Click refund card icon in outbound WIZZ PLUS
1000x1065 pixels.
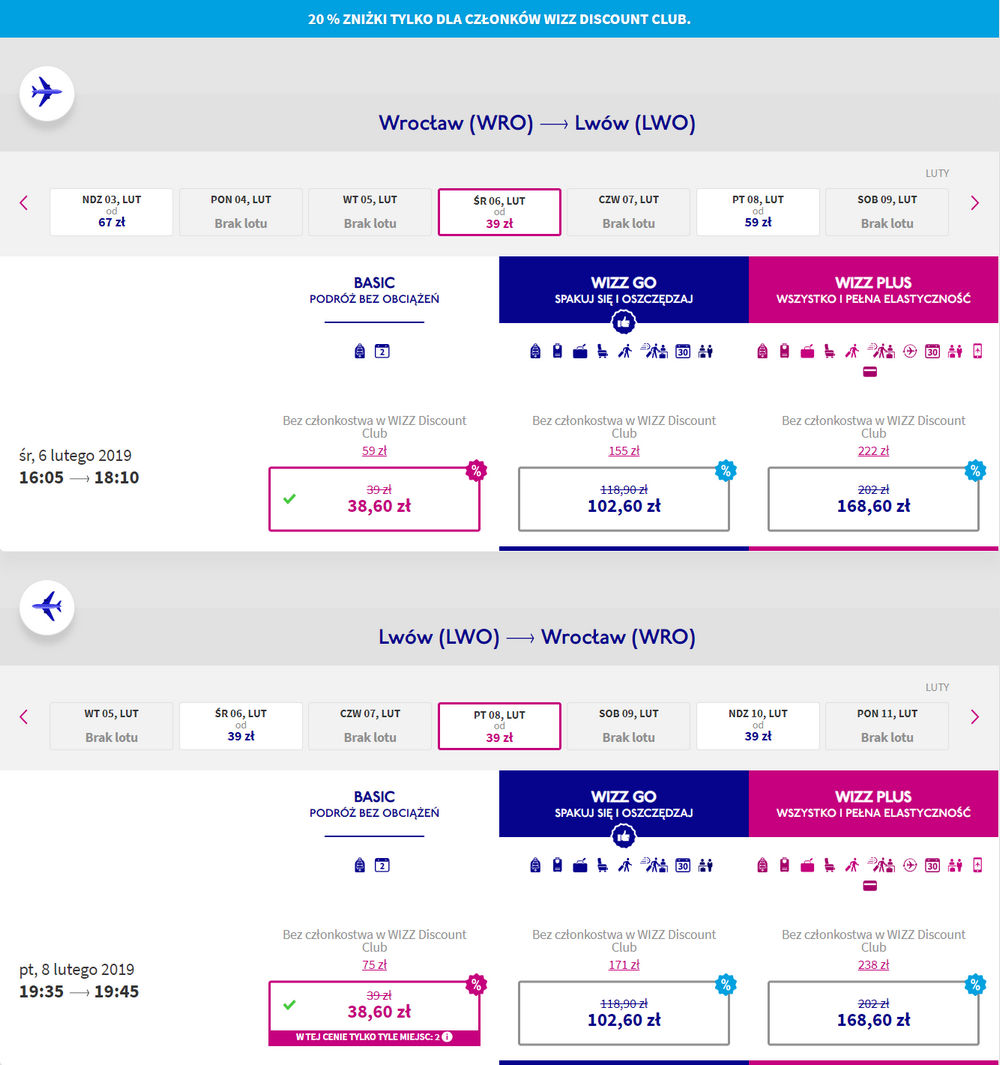[870, 372]
